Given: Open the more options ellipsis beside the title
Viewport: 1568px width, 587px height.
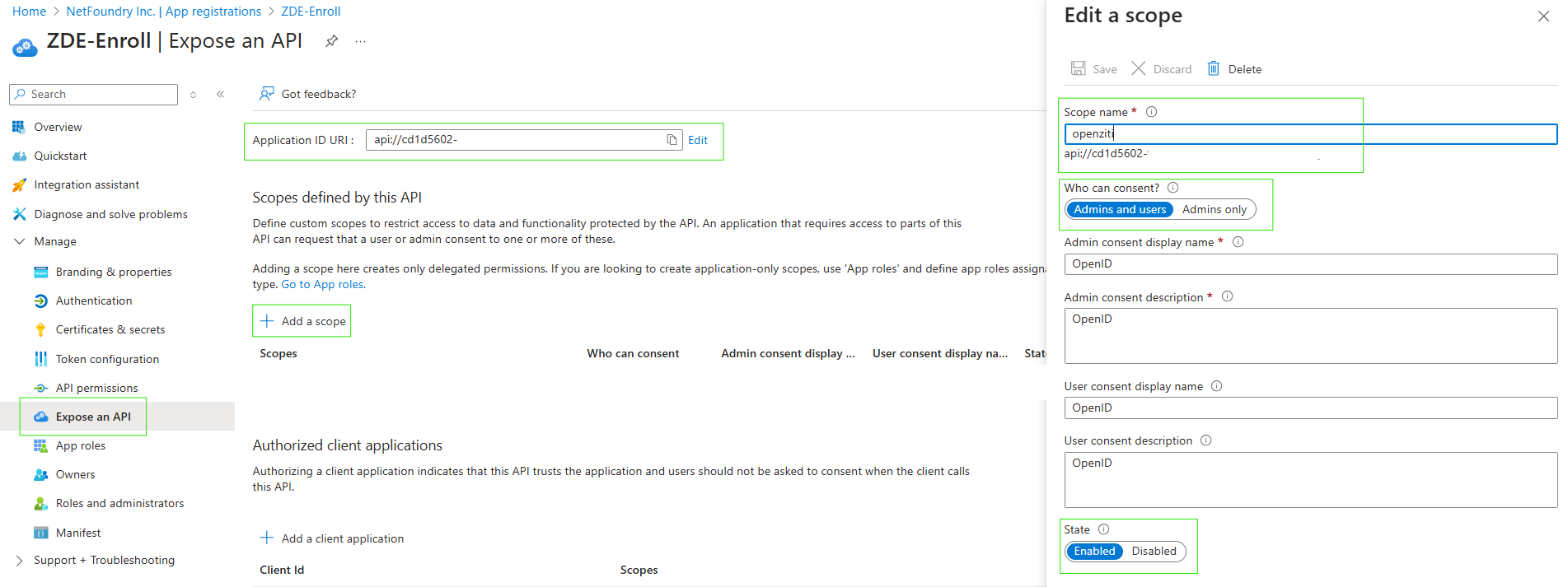Looking at the screenshot, I should (361, 41).
